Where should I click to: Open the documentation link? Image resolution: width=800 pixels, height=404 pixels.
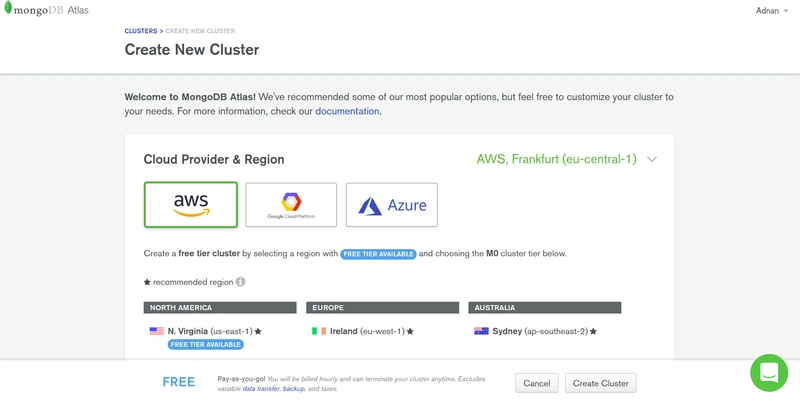tap(347, 111)
